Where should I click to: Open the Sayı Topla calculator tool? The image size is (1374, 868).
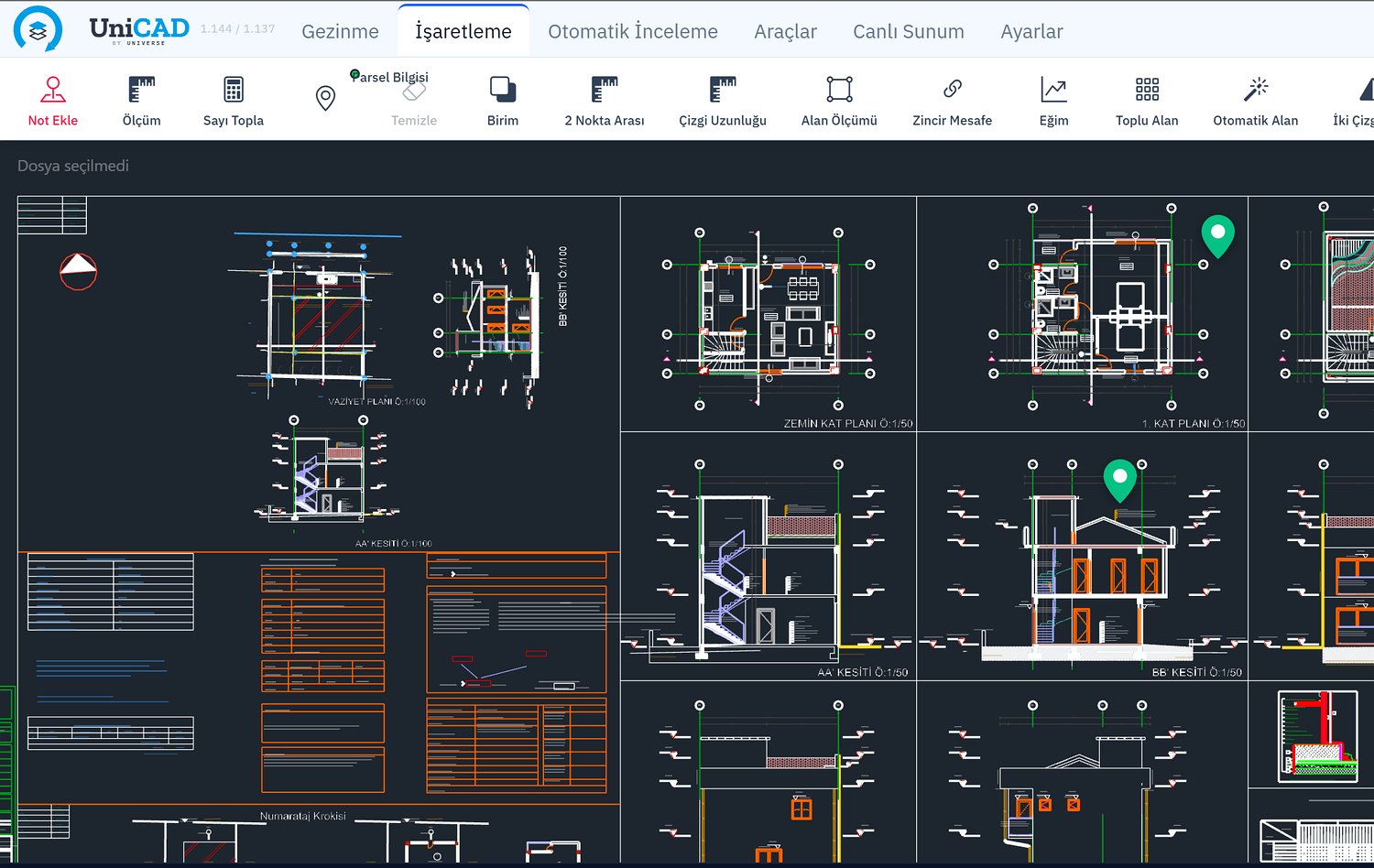click(234, 101)
